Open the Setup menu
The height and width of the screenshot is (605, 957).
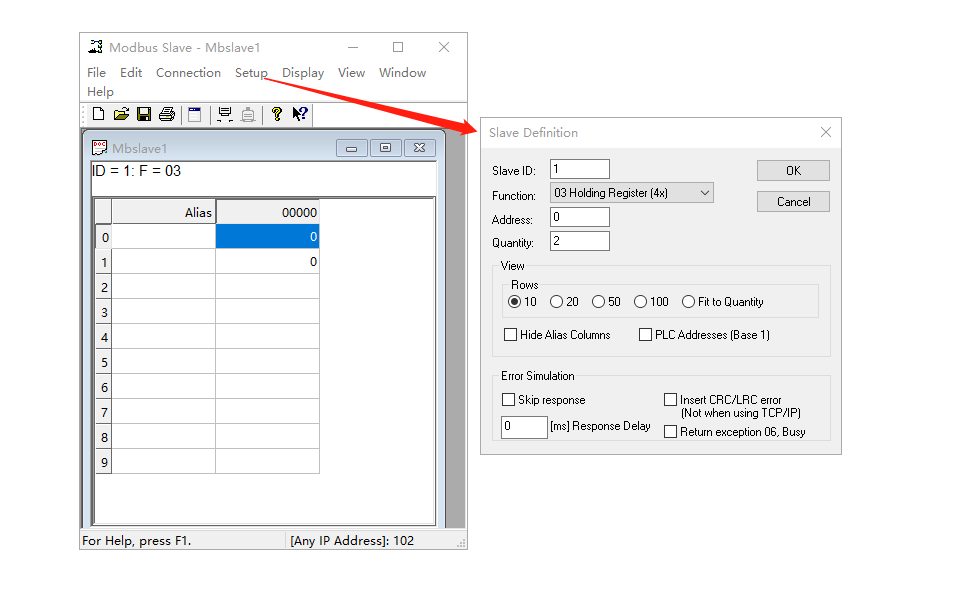(x=251, y=73)
